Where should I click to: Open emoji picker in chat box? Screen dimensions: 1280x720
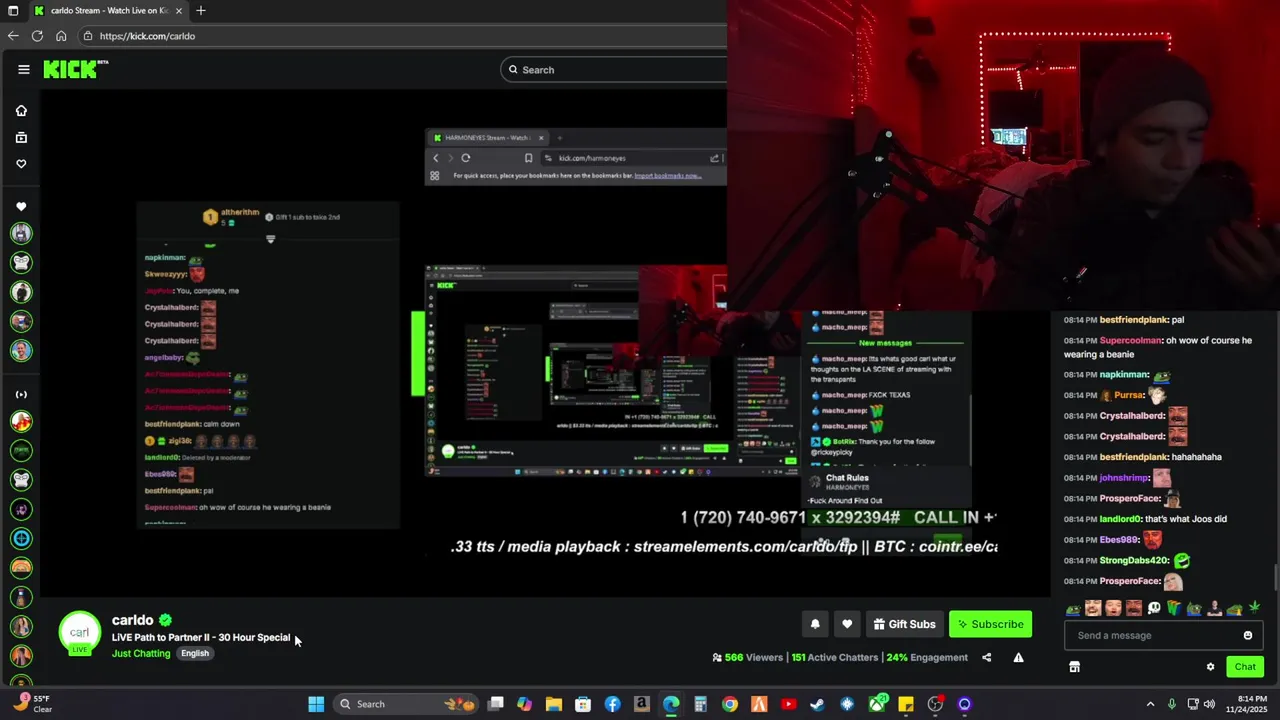[1248, 636]
